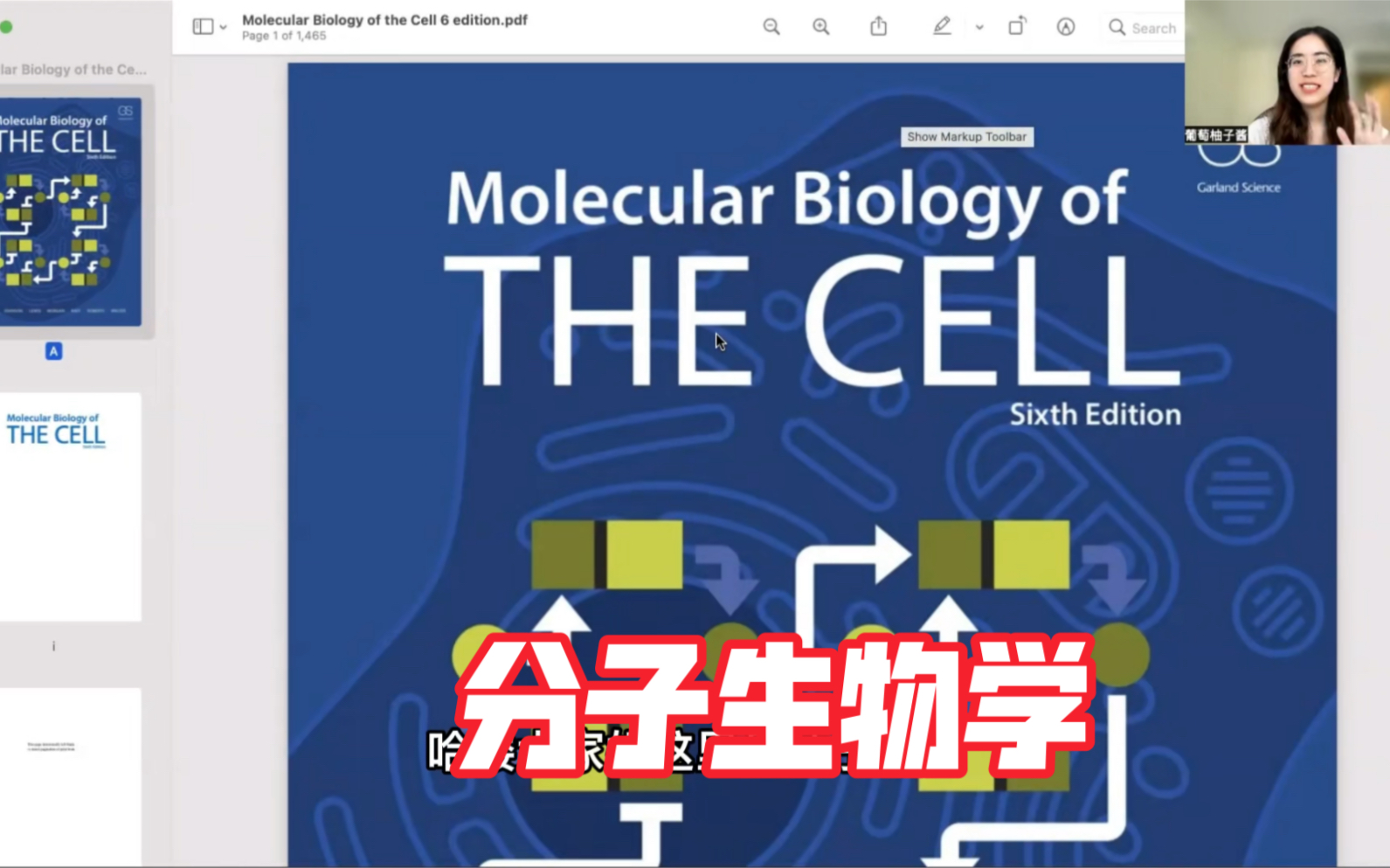1390x868 pixels.
Task: Click the Rotate page icon
Action: pyautogui.click(x=1017, y=26)
